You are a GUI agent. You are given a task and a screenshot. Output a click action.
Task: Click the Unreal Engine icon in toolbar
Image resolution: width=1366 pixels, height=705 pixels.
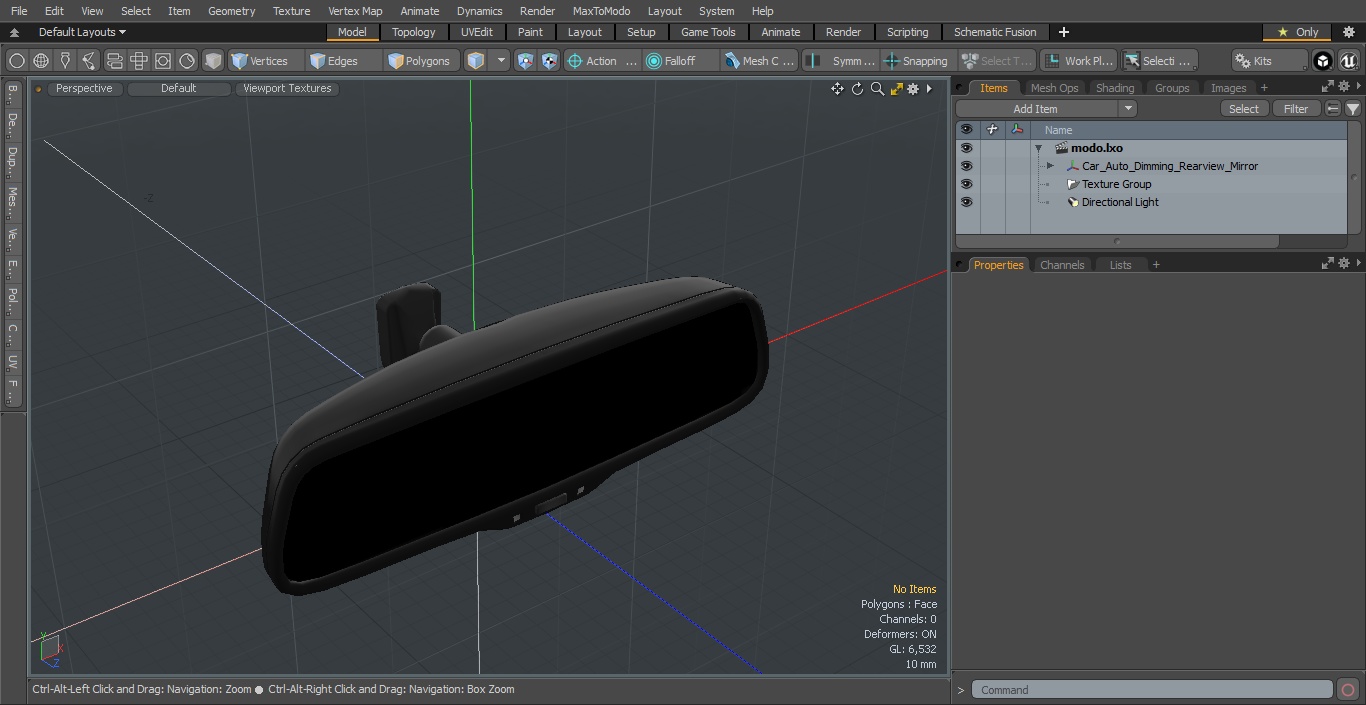[x=1349, y=61]
